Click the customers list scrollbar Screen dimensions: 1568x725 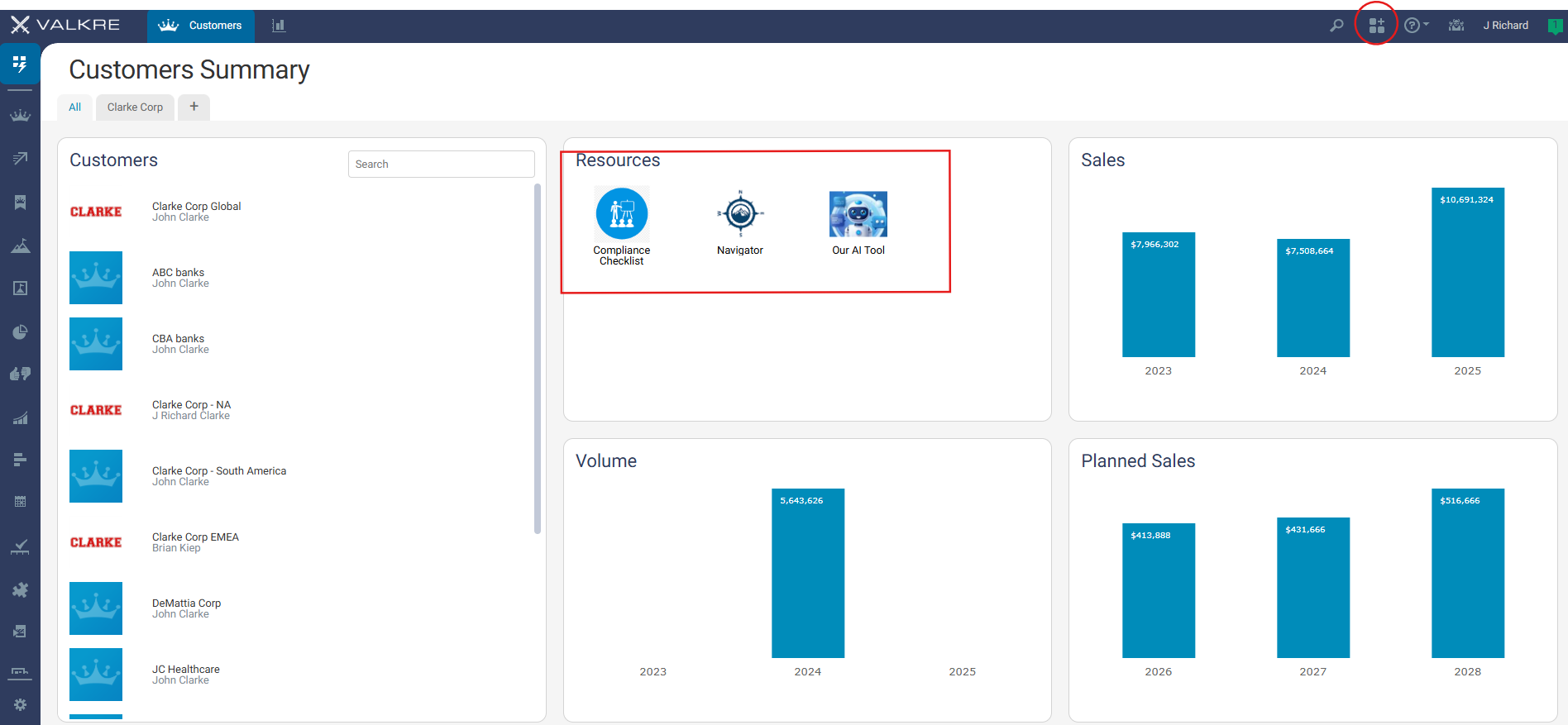tap(538, 359)
